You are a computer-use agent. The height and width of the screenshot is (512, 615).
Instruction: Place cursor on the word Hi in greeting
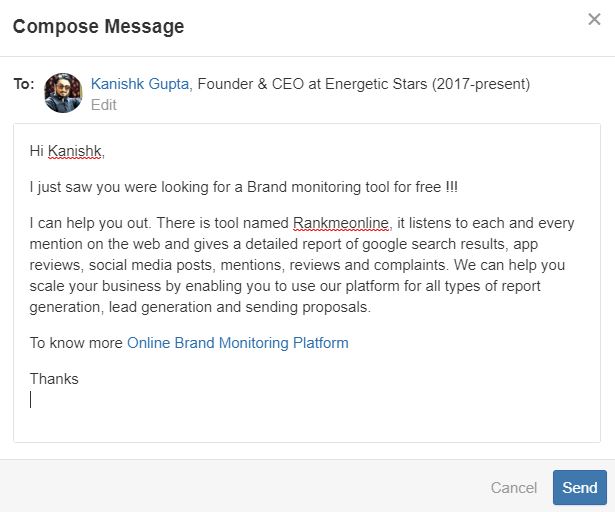coord(36,151)
